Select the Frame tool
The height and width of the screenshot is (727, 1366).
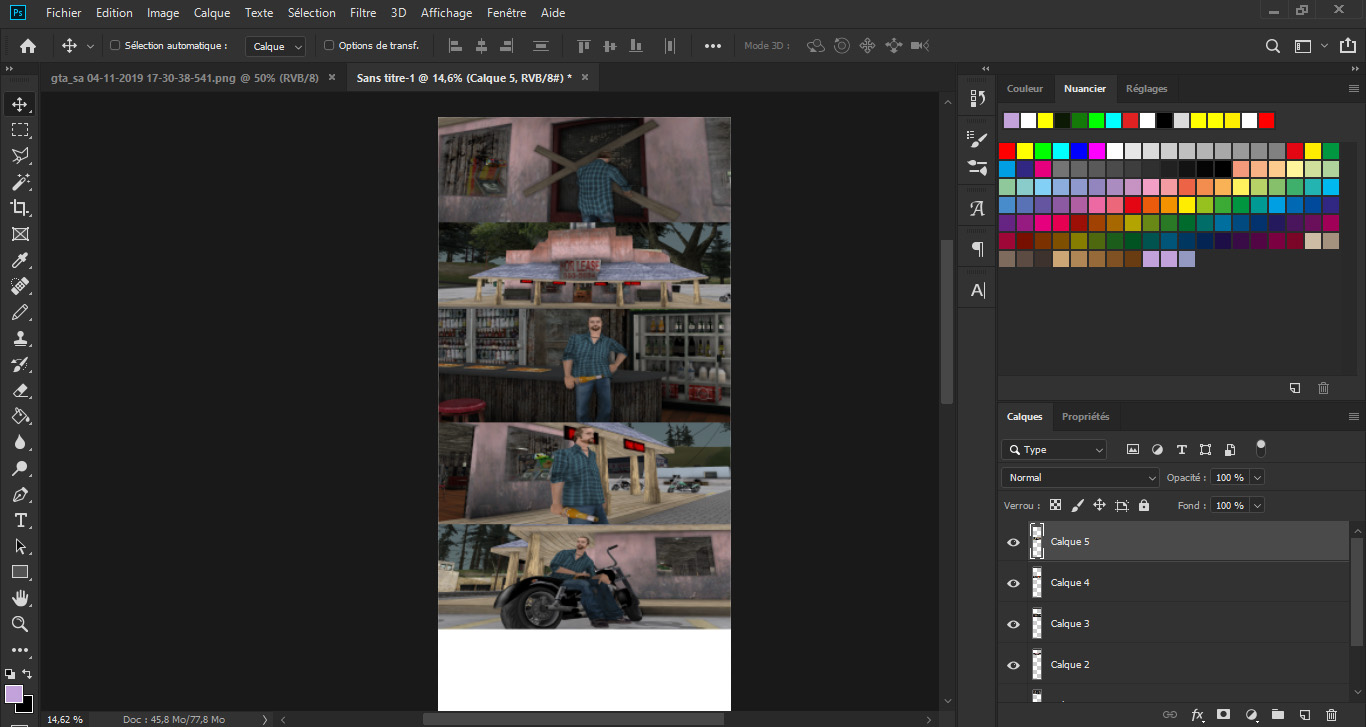pos(20,234)
